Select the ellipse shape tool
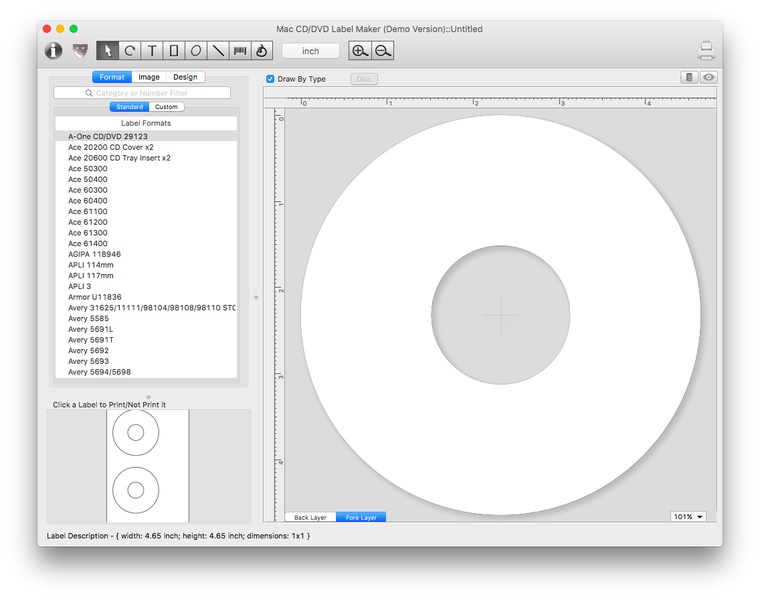Image resolution: width=760 pixels, height=600 pixels. coord(196,50)
